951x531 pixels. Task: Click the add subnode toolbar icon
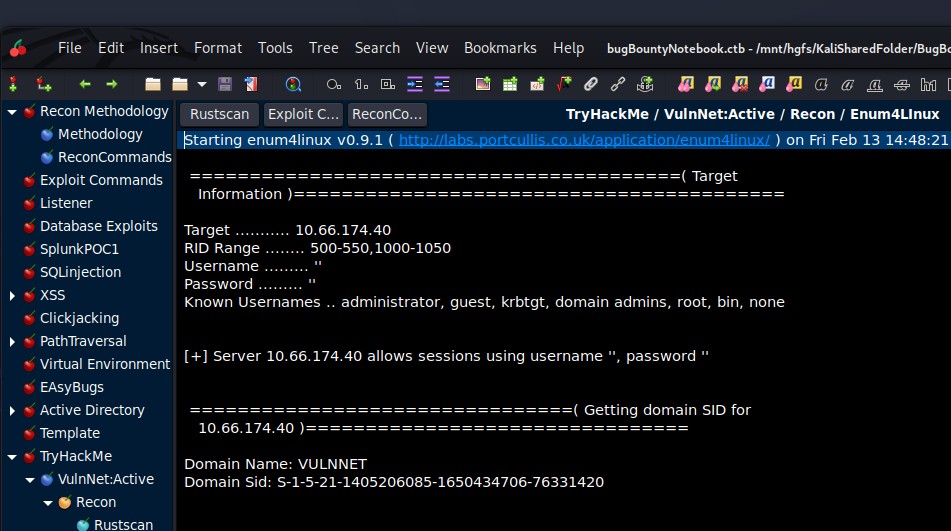(x=43, y=84)
